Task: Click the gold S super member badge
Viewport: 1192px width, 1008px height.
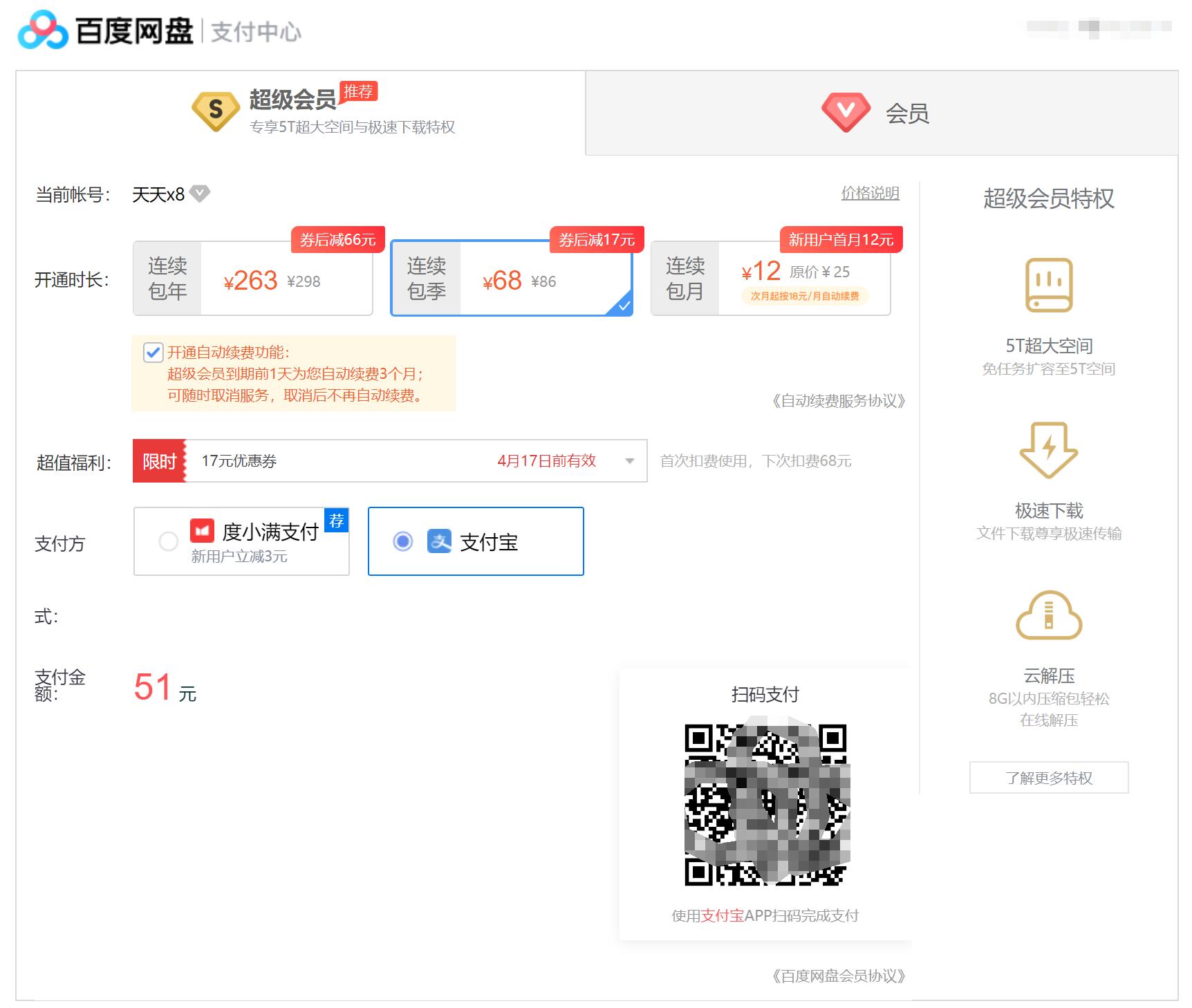Action: (x=216, y=111)
